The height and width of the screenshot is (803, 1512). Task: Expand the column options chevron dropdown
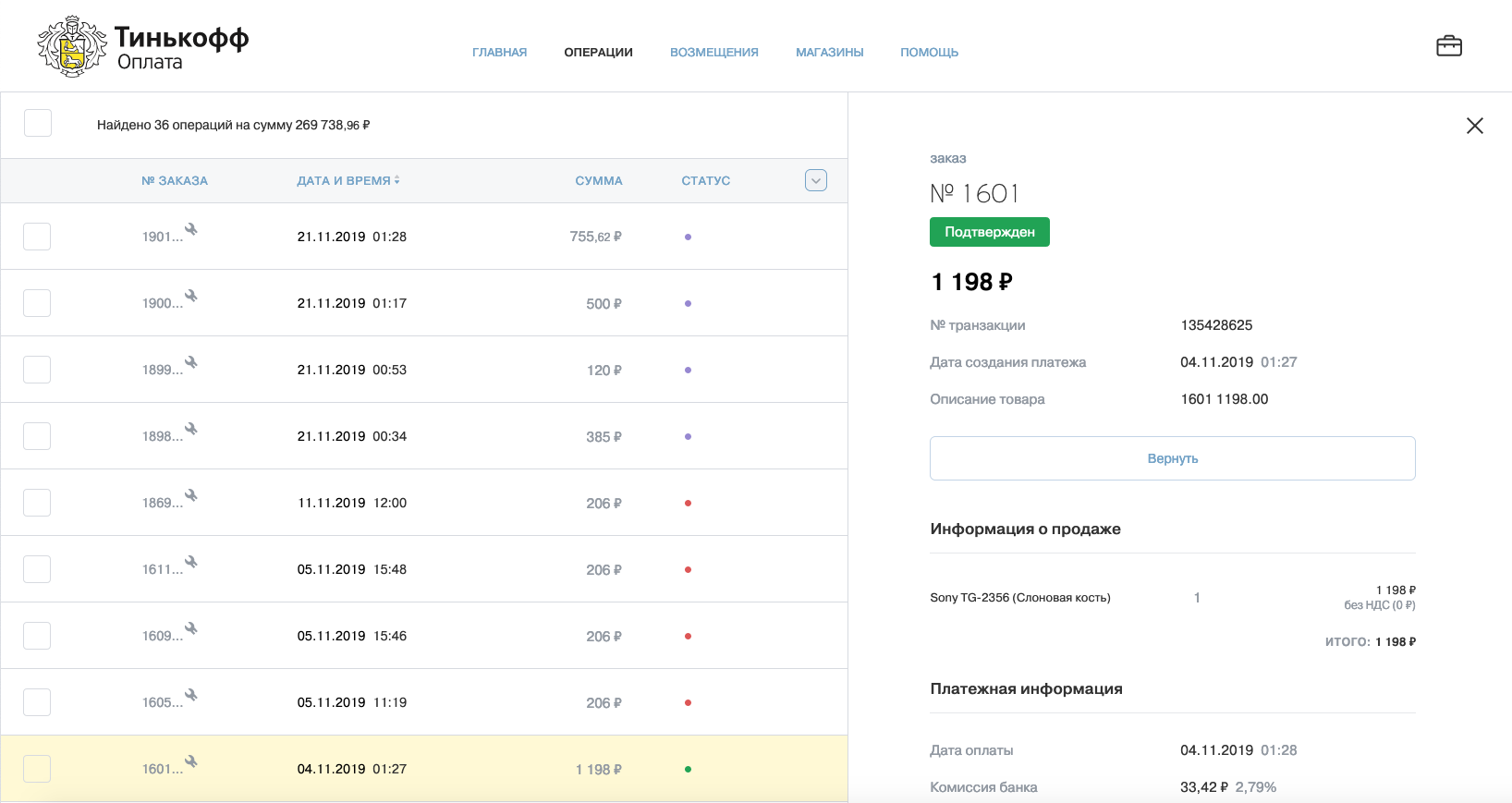[815, 180]
